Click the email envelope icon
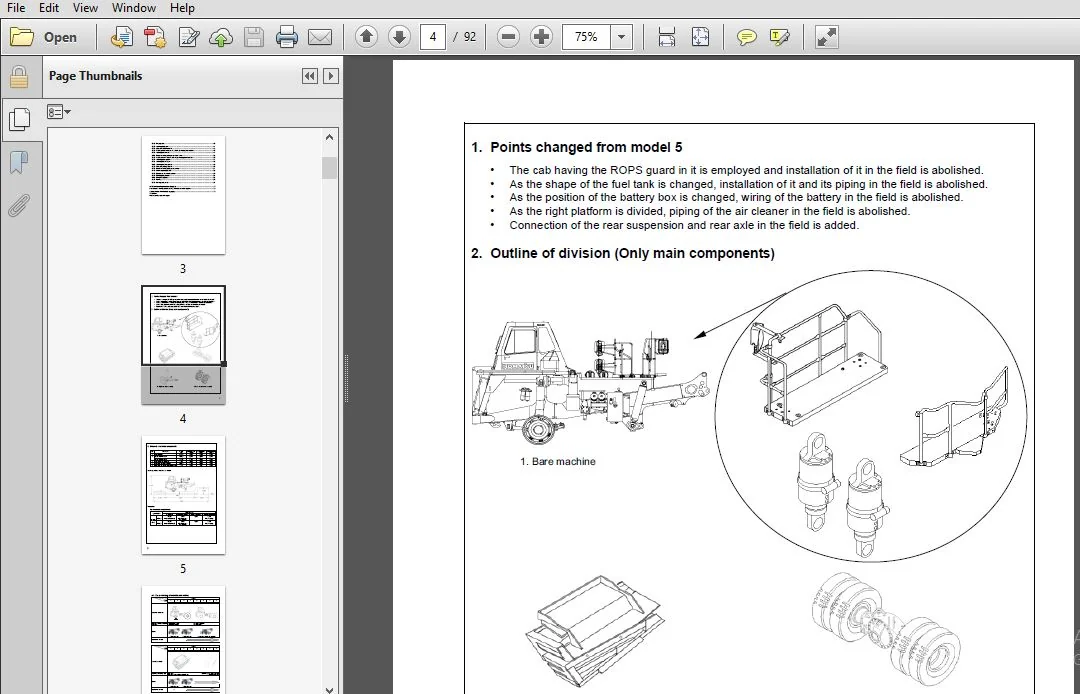Screen dimensions: 1080x694 point(320,37)
